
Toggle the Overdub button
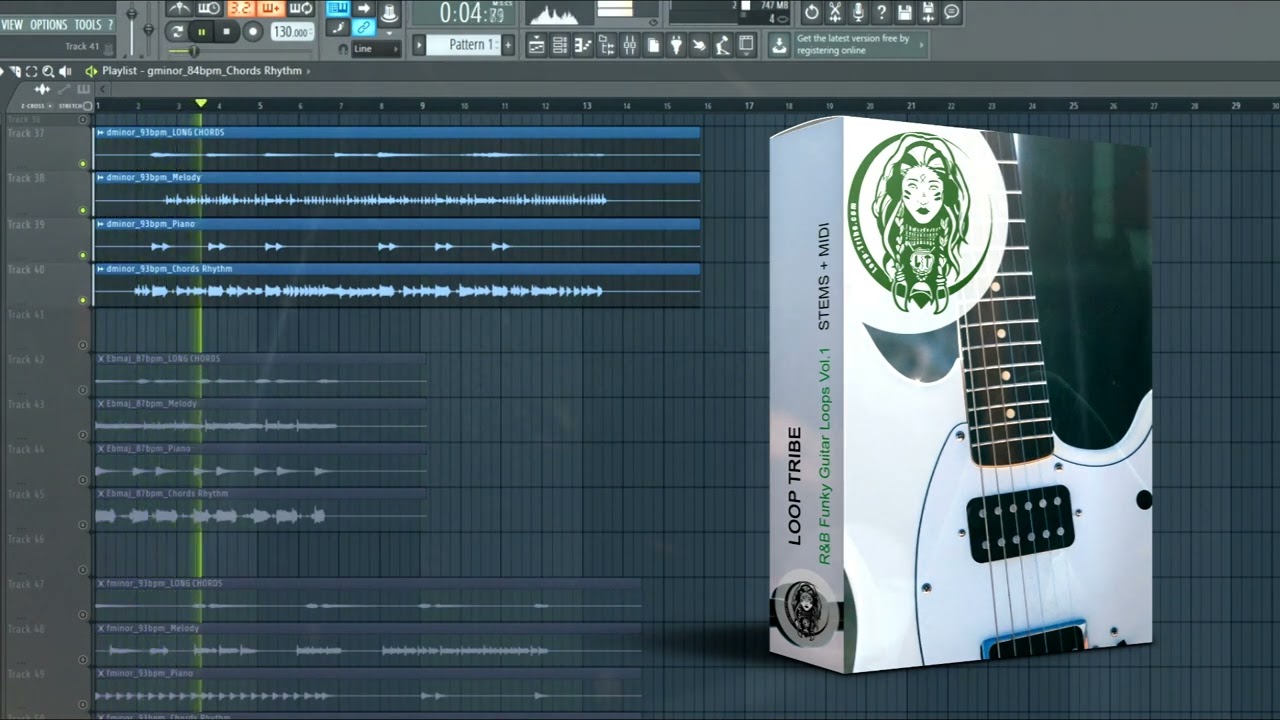pyautogui.click(x=271, y=9)
